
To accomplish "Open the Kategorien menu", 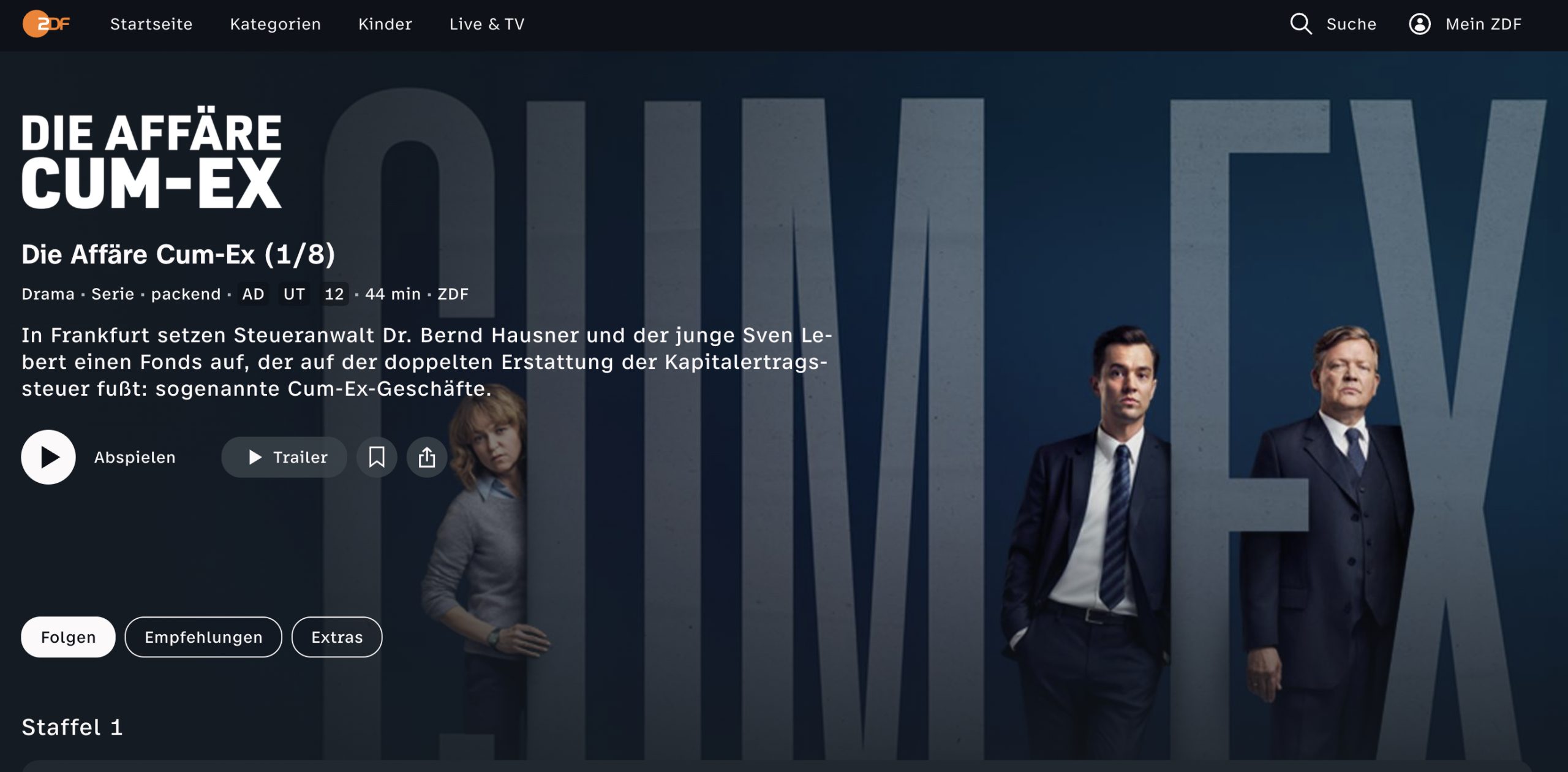I will pyautogui.click(x=276, y=24).
